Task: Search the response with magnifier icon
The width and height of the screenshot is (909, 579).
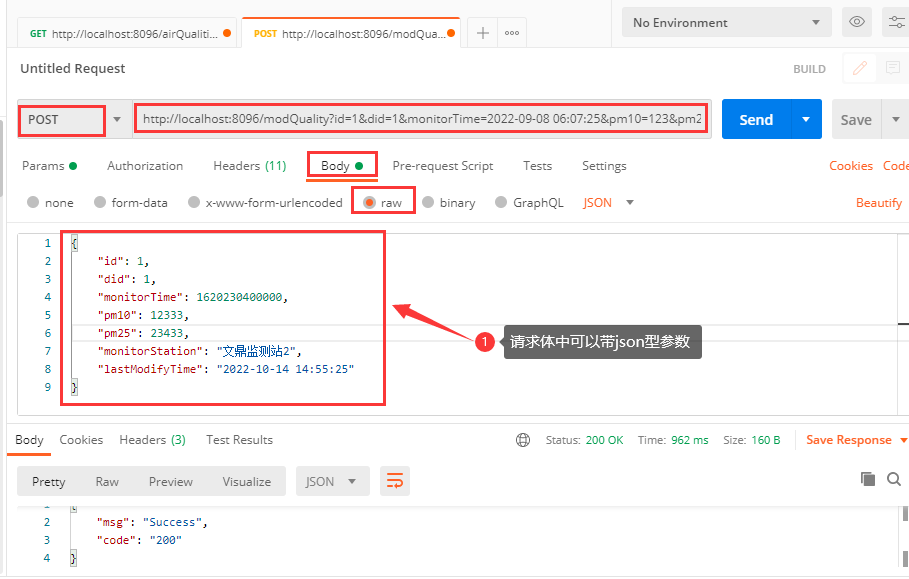Action: [x=894, y=480]
